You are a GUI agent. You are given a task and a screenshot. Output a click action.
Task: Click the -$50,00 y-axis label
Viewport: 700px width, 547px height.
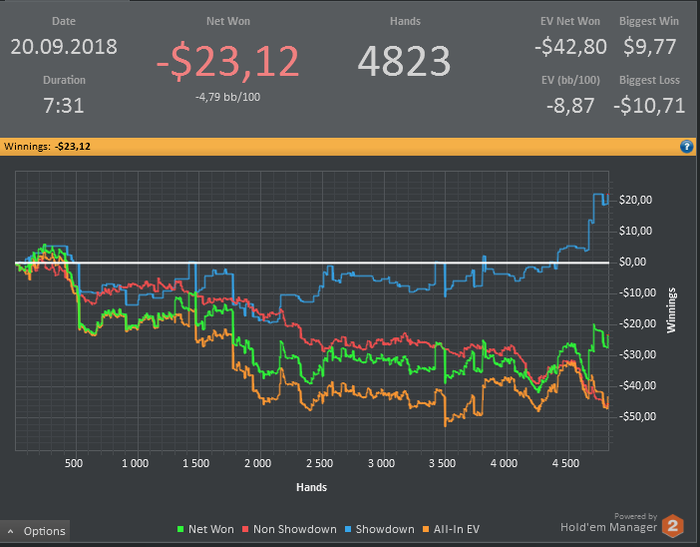point(638,417)
